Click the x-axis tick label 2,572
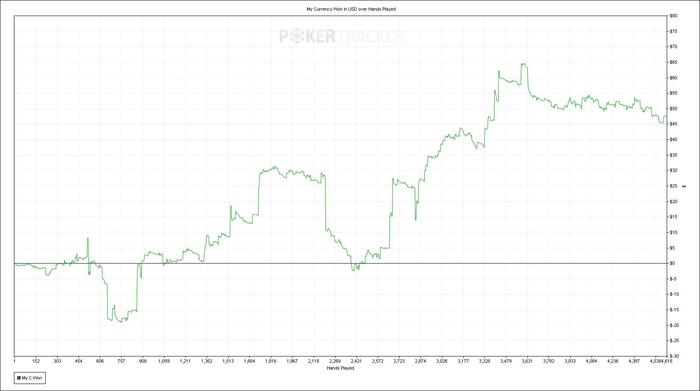 [378, 361]
